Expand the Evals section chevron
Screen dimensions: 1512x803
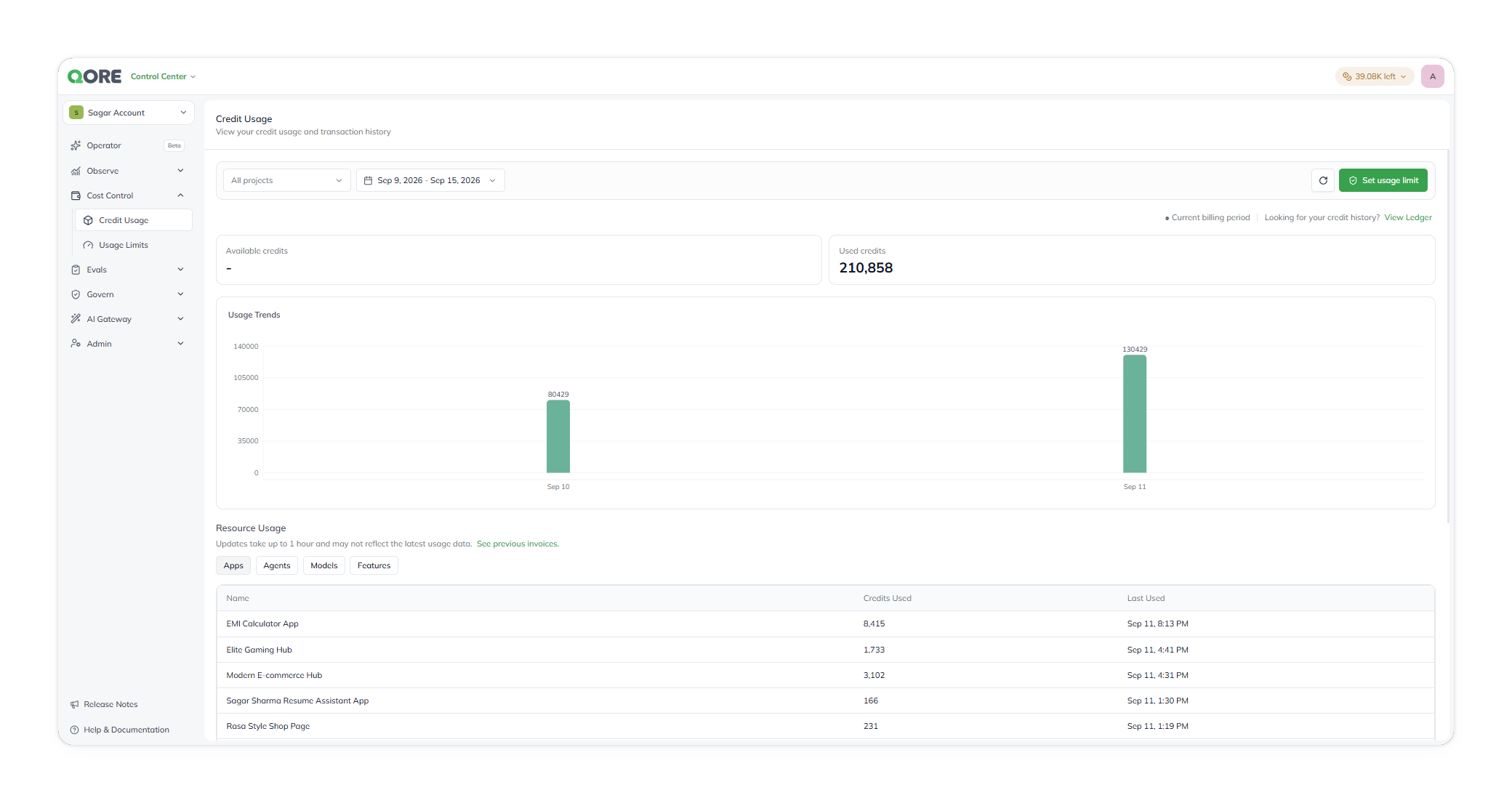(x=181, y=270)
